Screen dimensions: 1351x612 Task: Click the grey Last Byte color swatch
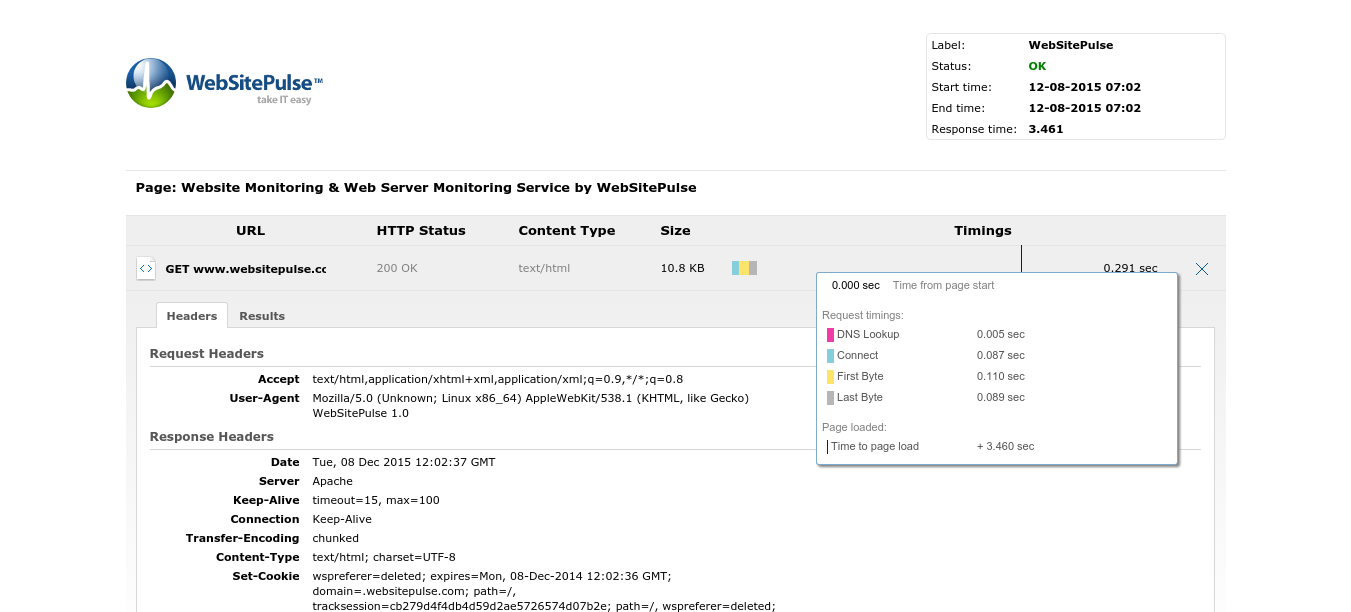click(830, 398)
